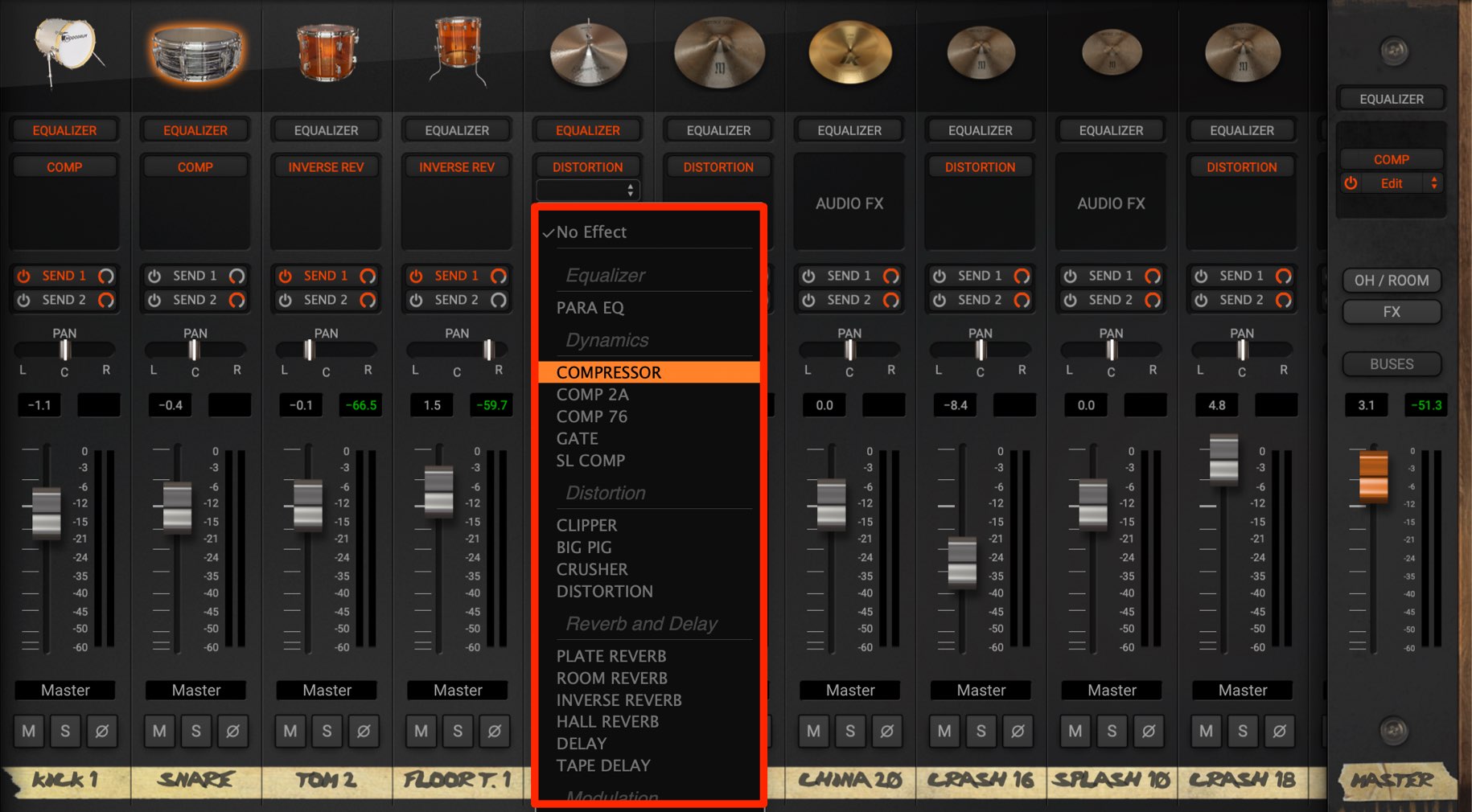Invert phase on Floor T. 1 channel

495,731
